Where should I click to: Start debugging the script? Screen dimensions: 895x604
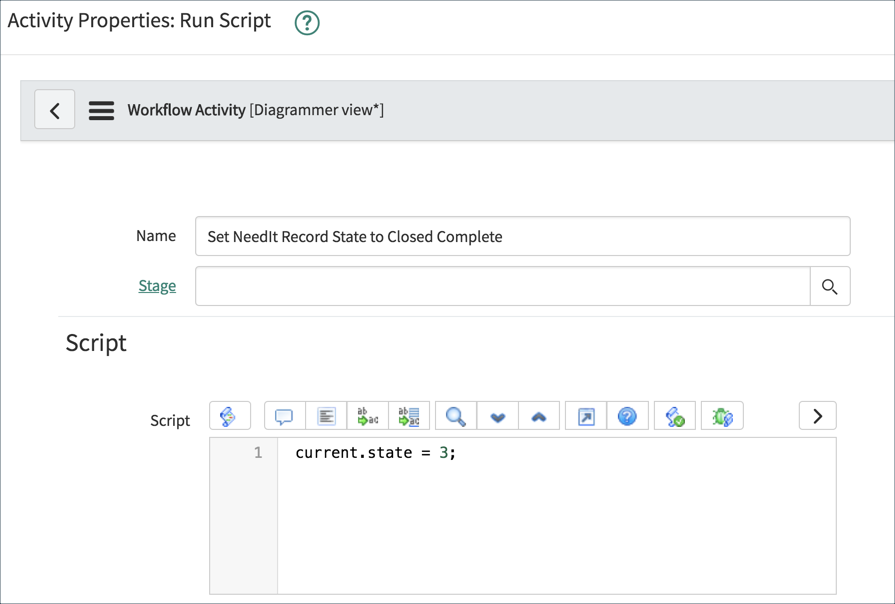click(x=722, y=415)
